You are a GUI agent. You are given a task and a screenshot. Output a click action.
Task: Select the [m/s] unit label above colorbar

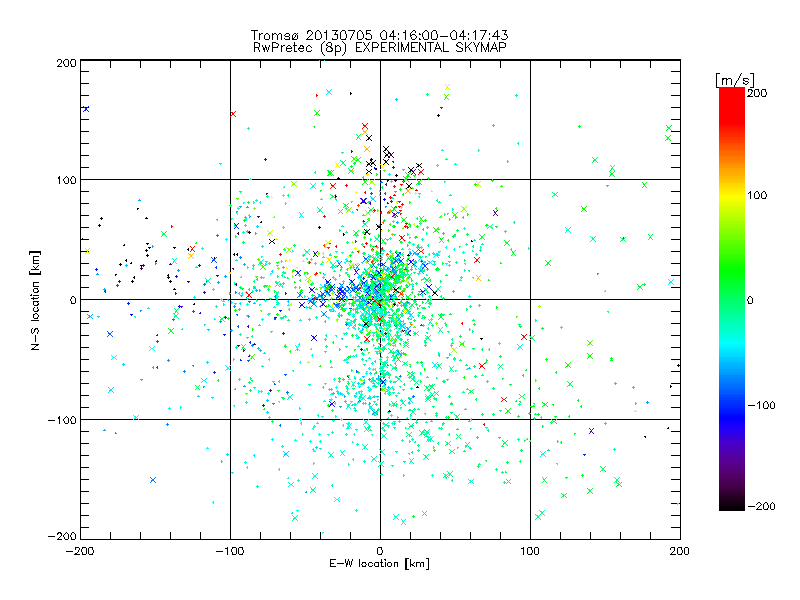tap(735, 80)
